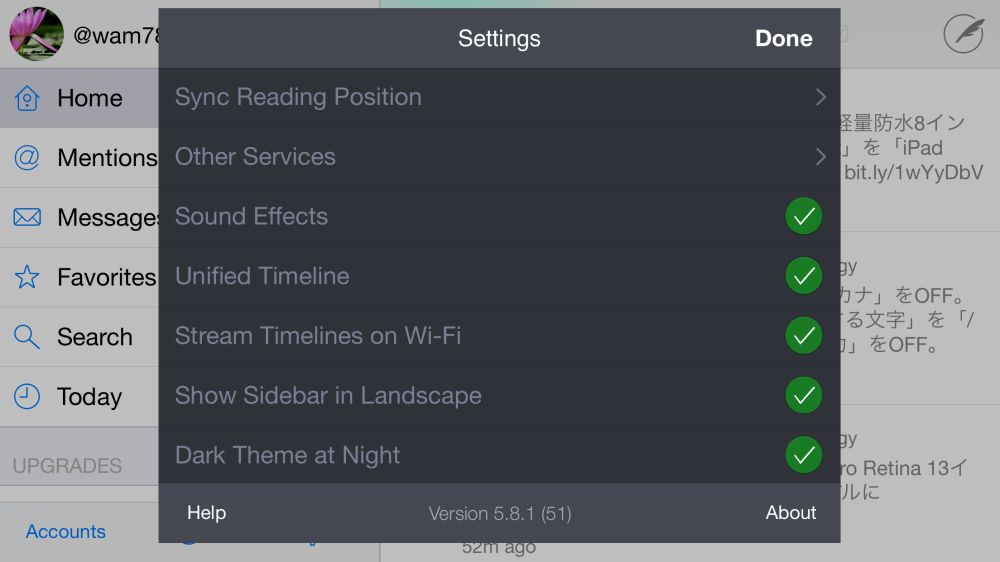Open Sync Reading Position chevron
The image size is (1000, 562).
[x=820, y=97]
